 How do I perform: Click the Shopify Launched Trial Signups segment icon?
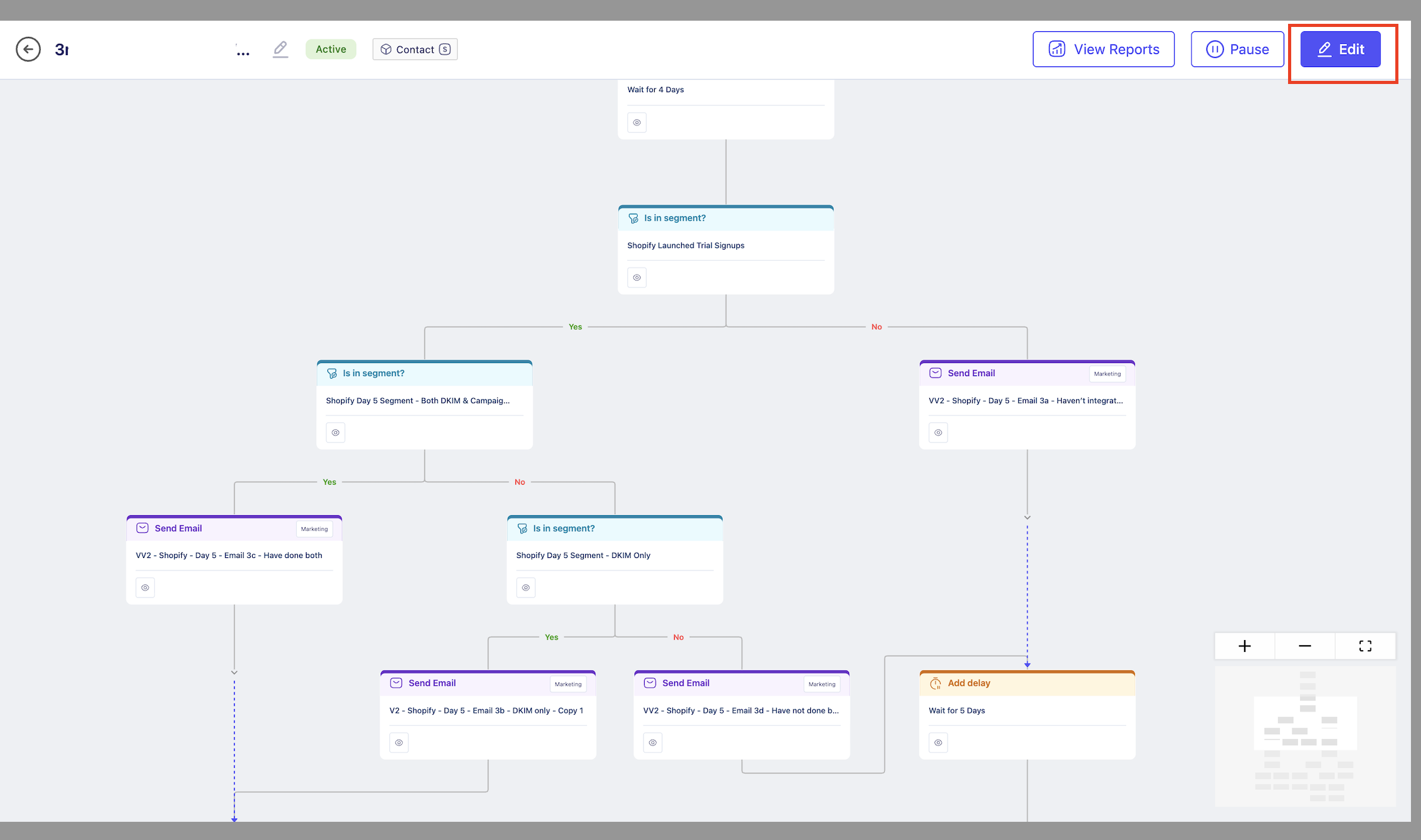tap(633, 218)
